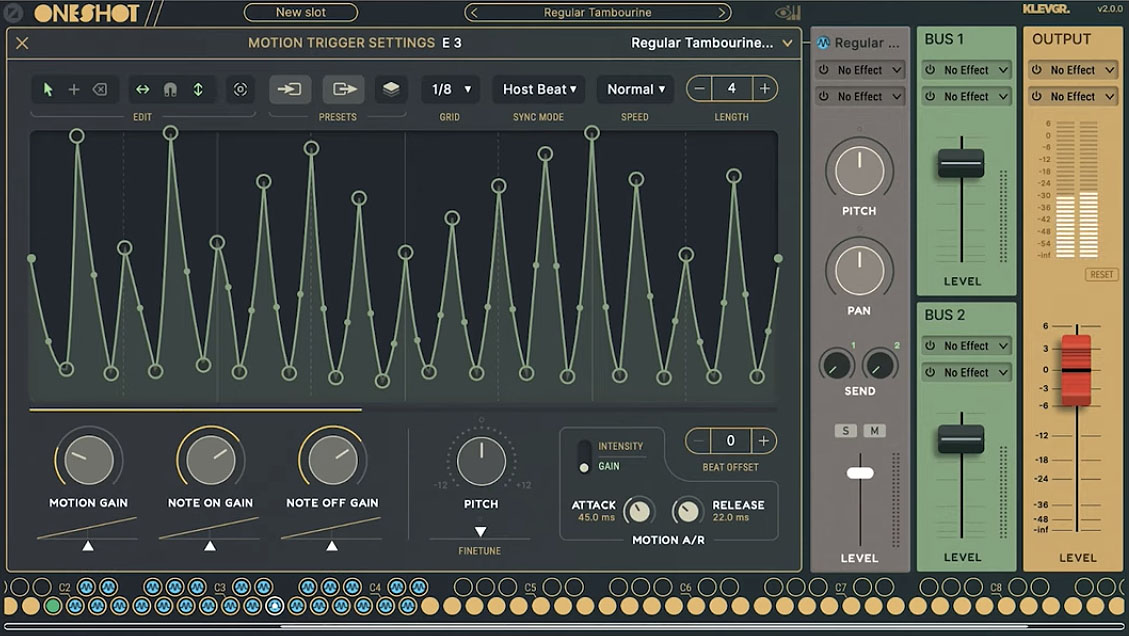1129x636 pixels.
Task: Open the 1/8 Grid dropdown
Action: (450, 89)
